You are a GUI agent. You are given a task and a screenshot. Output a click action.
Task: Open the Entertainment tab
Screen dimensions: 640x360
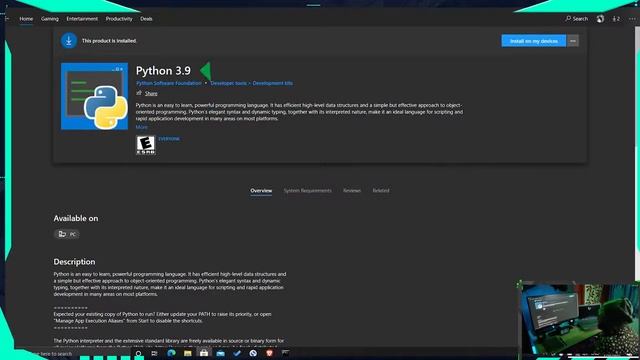[82, 19]
